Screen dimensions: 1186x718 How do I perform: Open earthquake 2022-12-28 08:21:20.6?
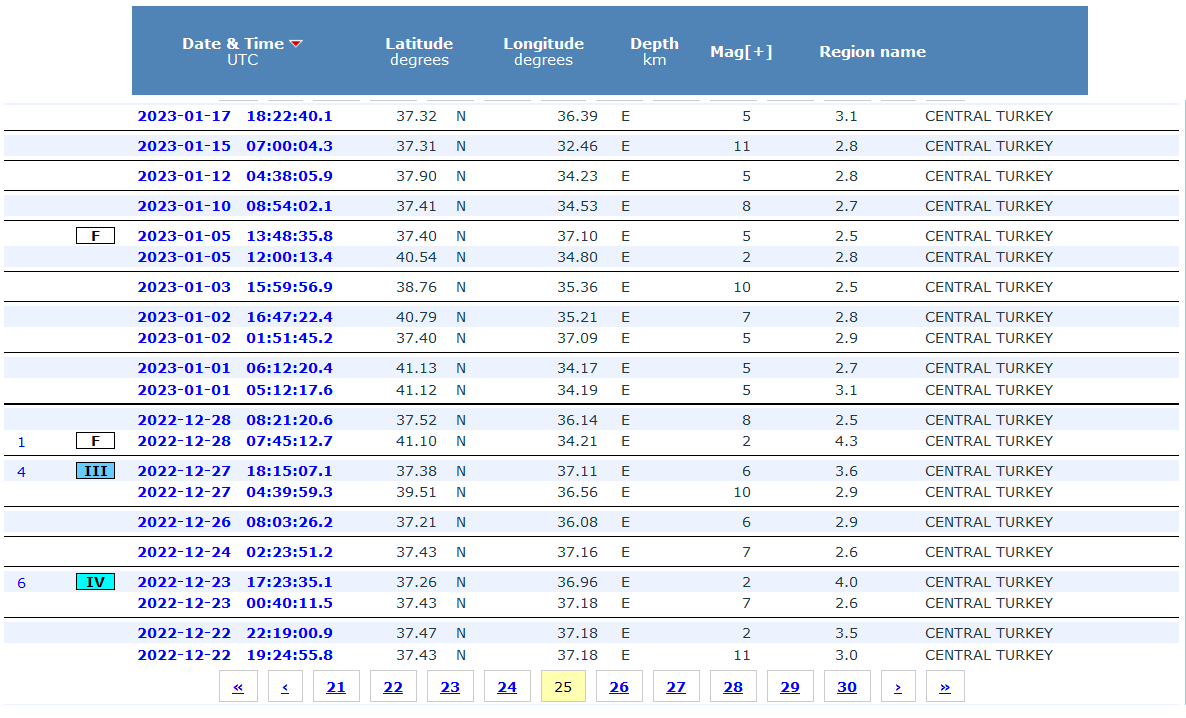point(234,420)
